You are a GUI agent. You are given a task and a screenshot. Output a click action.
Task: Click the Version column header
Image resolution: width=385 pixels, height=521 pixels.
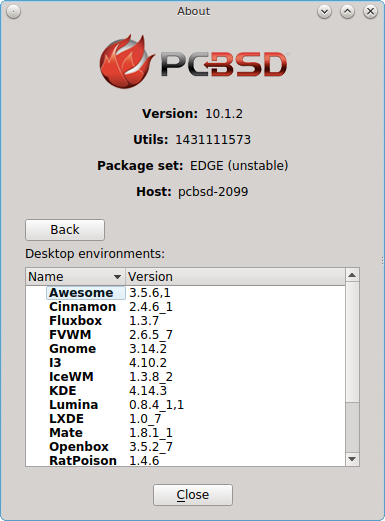(235, 277)
